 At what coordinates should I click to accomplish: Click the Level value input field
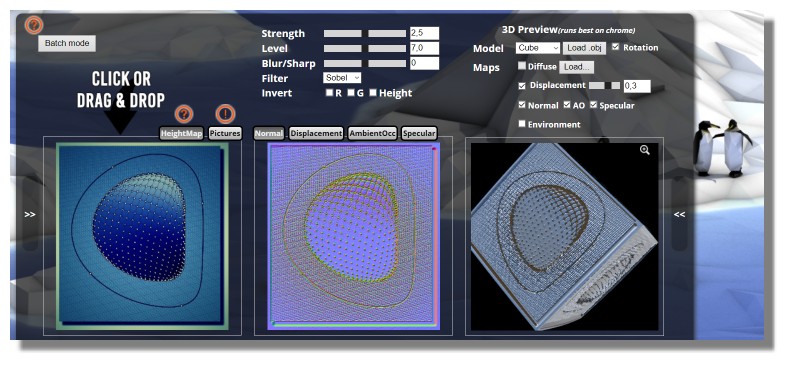(424, 48)
